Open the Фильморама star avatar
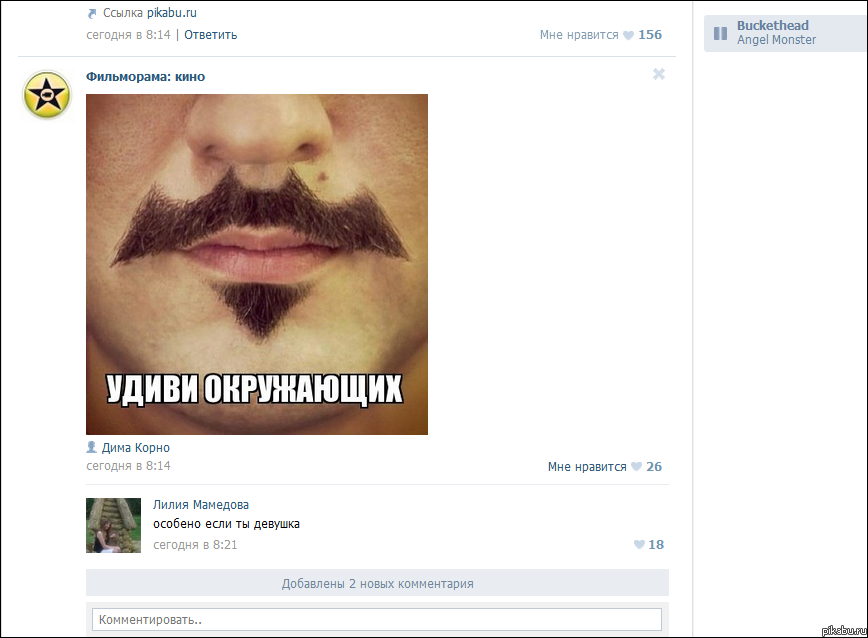This screenshot has width=868, height=638. [47, 95]
